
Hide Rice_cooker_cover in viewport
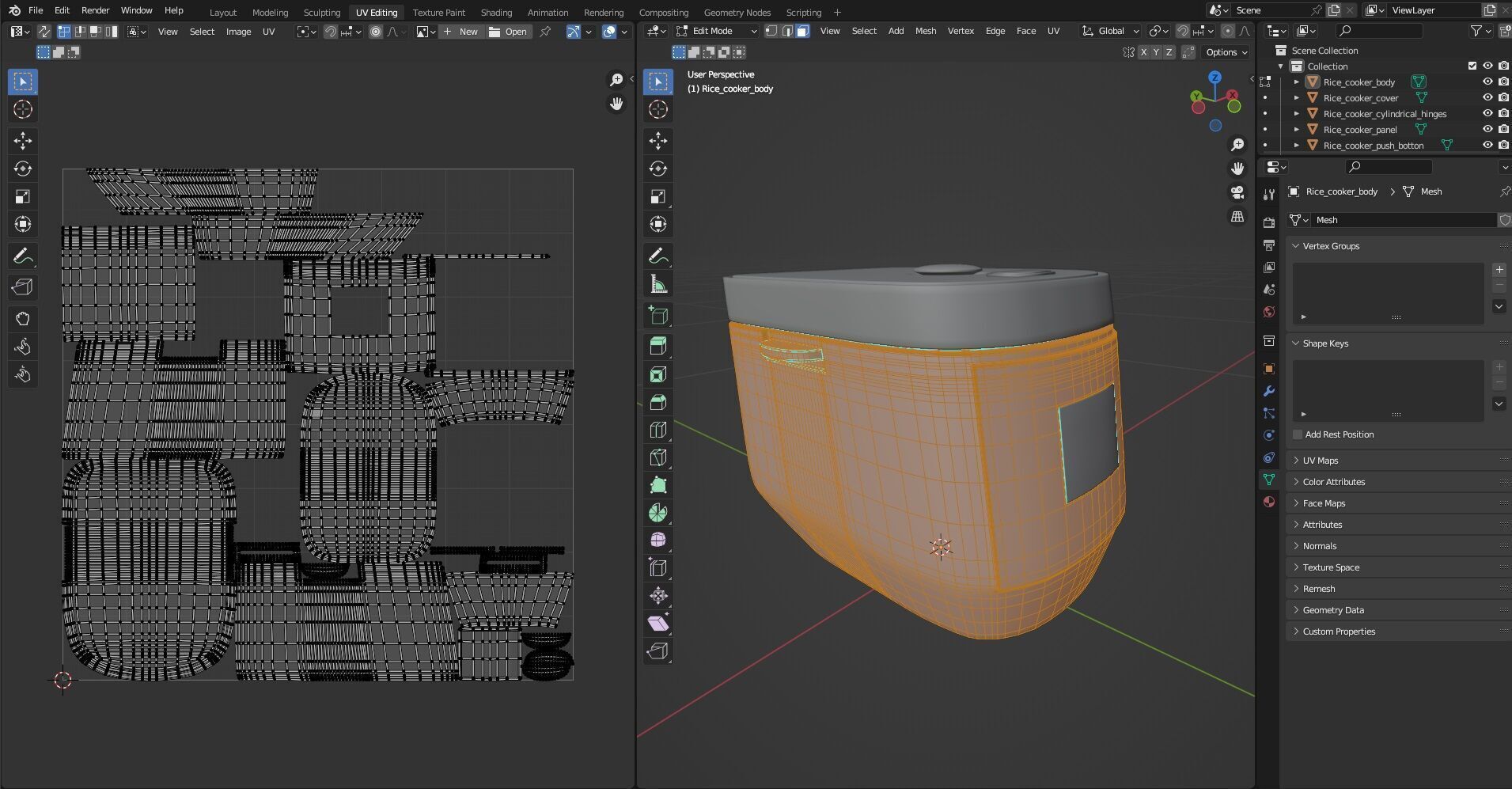pyautogui.click(x=1487, y=98)
